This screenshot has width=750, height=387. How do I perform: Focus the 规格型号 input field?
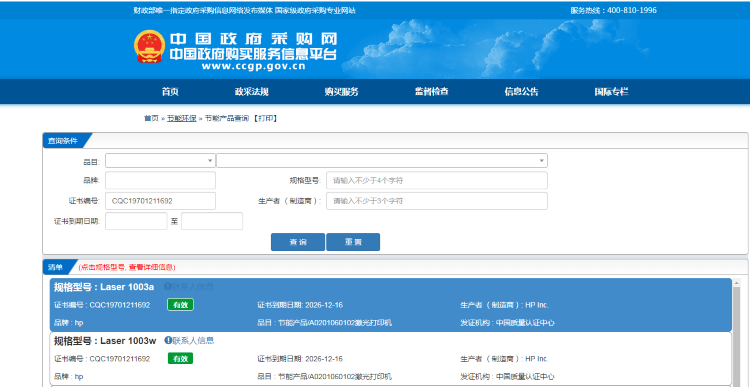437,181
